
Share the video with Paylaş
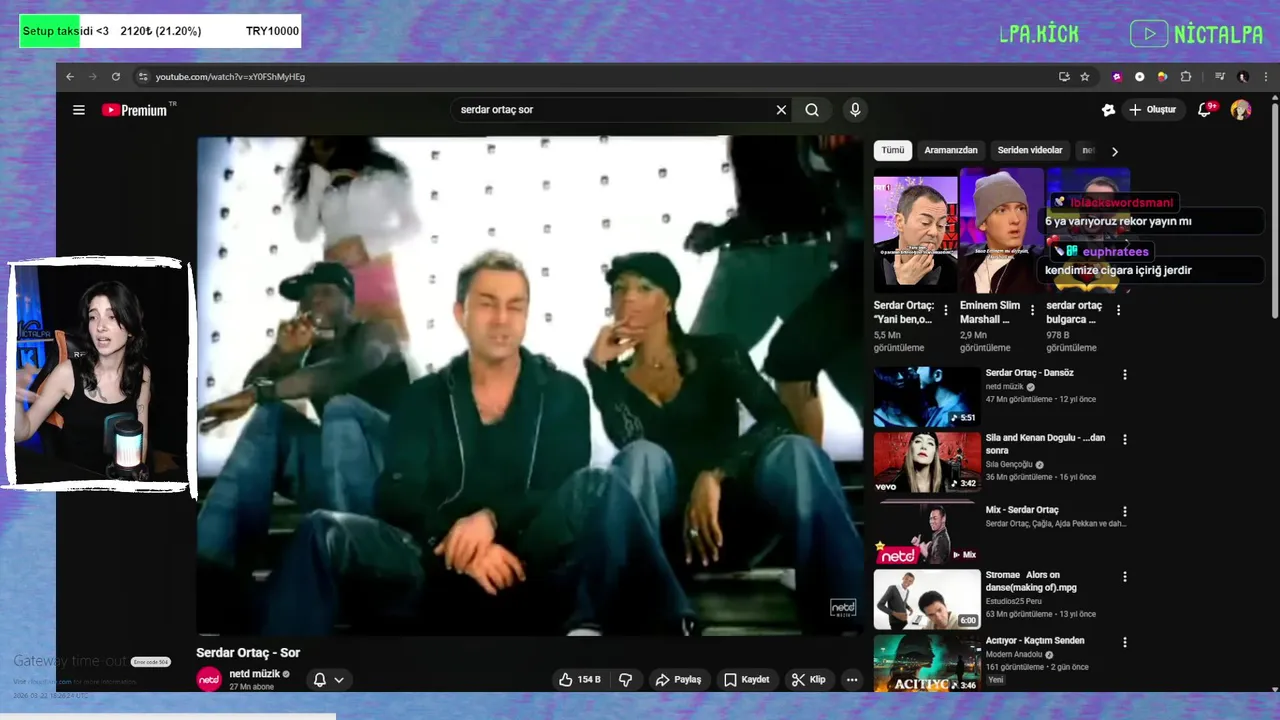tap(678, 680)
